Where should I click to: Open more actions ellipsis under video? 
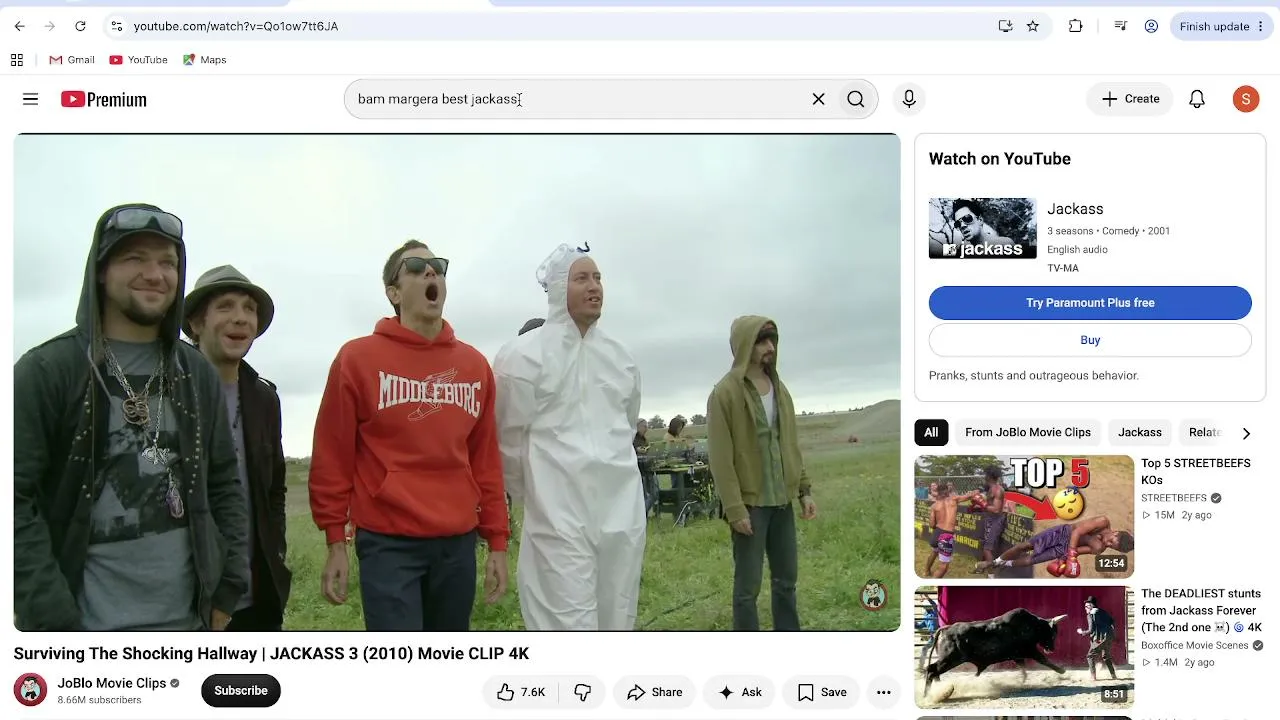884,692
